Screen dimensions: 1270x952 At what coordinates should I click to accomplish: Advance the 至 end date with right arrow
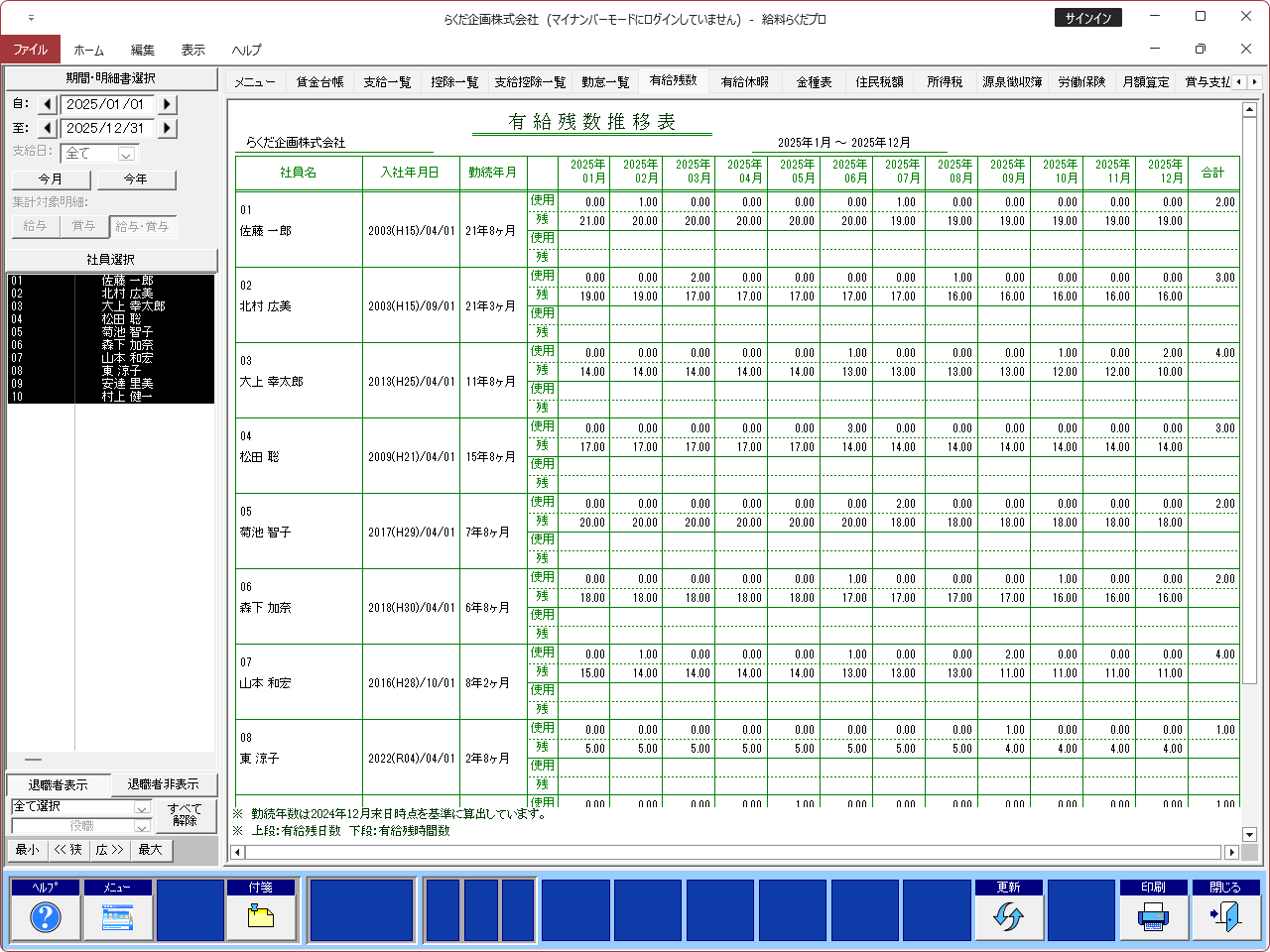pyautogui.click(x=167, y=128)
